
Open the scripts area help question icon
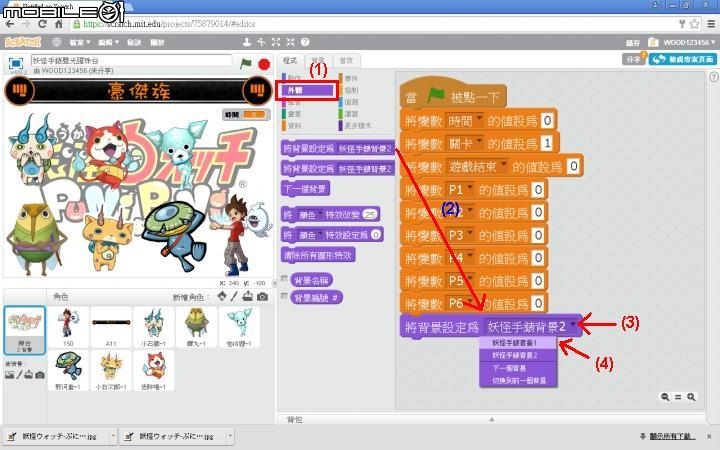(713, 77)
